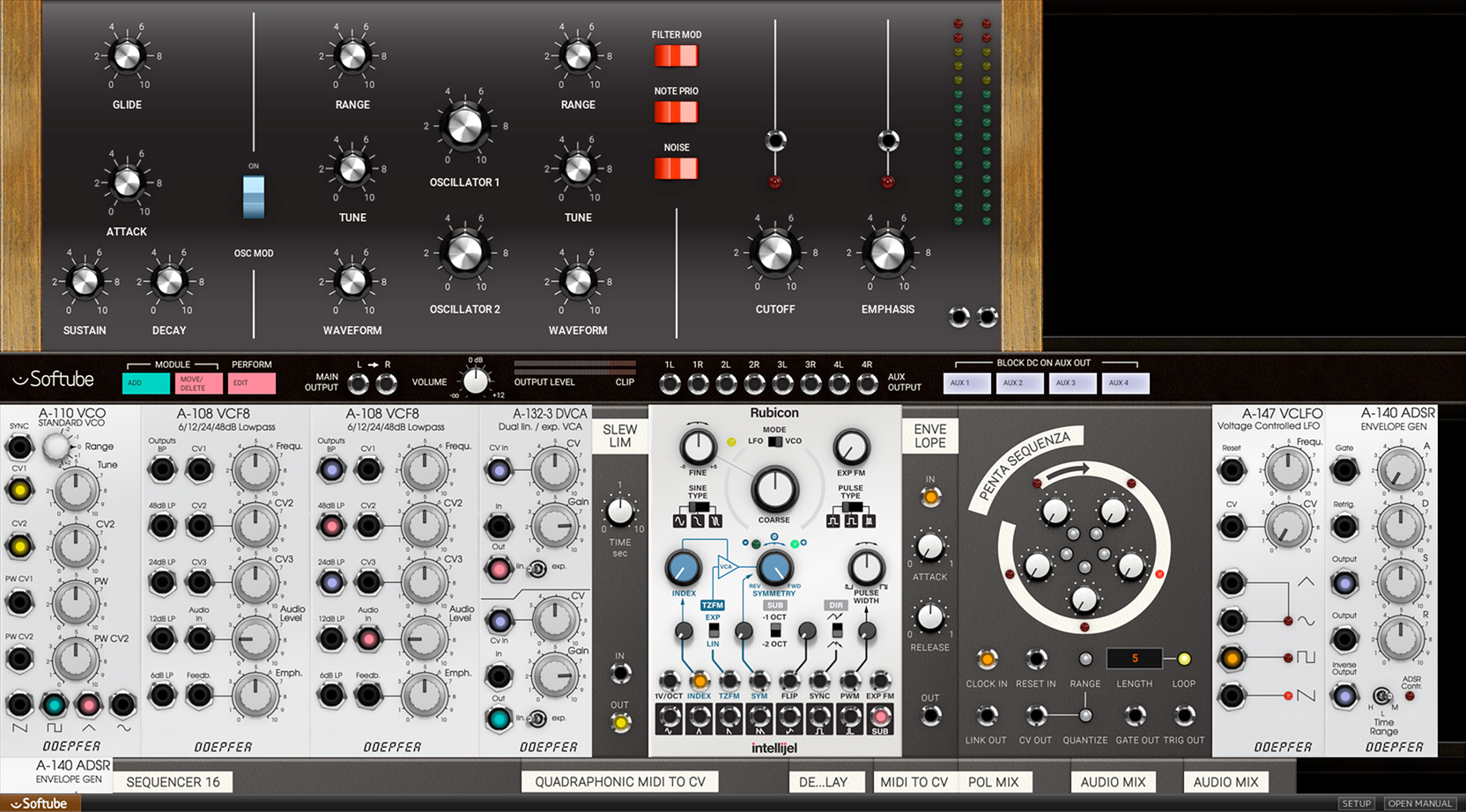Click the Rubicon COARSE tuning knob
Viewport: 1466px width, 812px height.
coord(774,489)
